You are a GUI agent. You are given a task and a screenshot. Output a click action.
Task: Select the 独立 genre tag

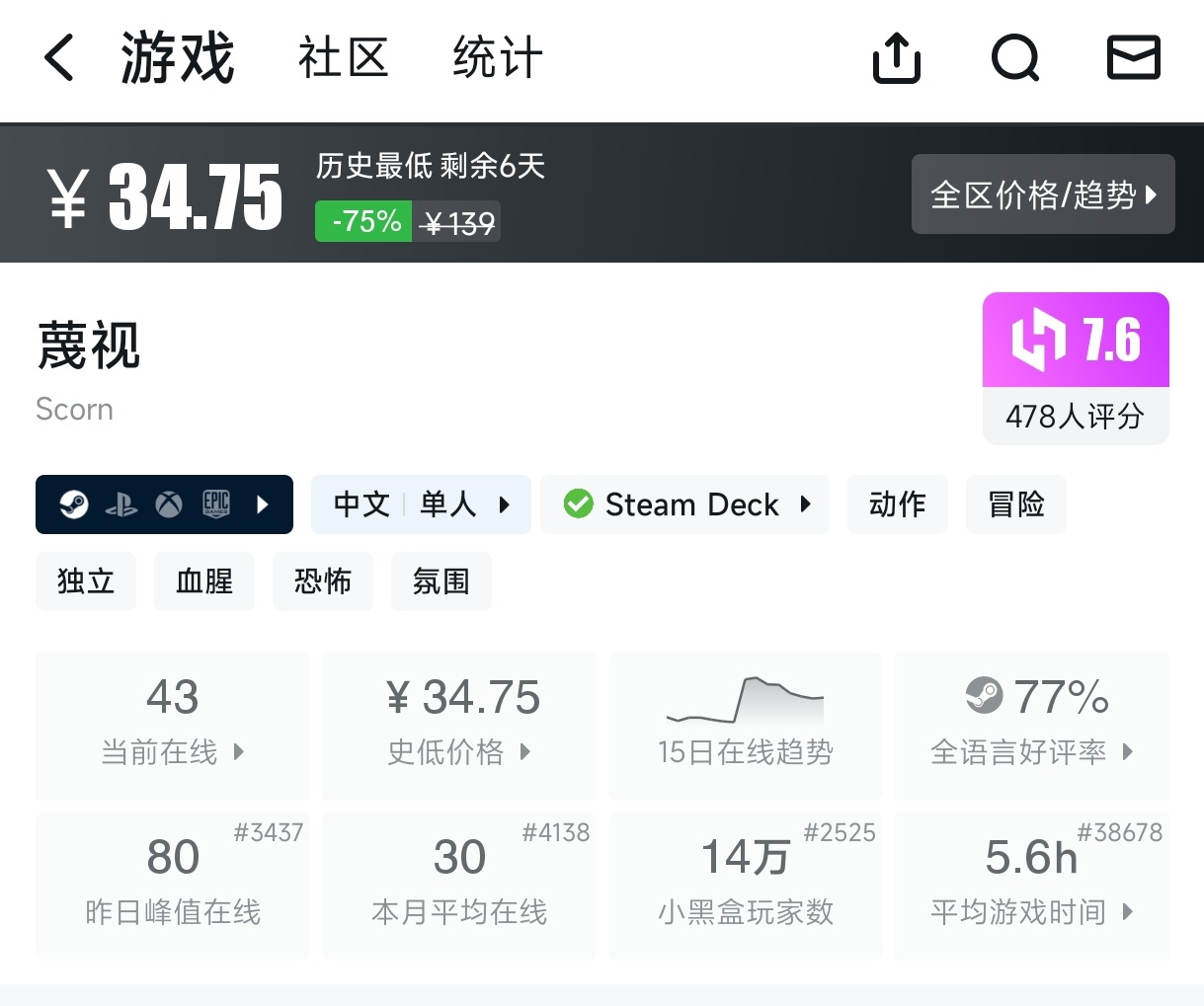tap(86, 581)
